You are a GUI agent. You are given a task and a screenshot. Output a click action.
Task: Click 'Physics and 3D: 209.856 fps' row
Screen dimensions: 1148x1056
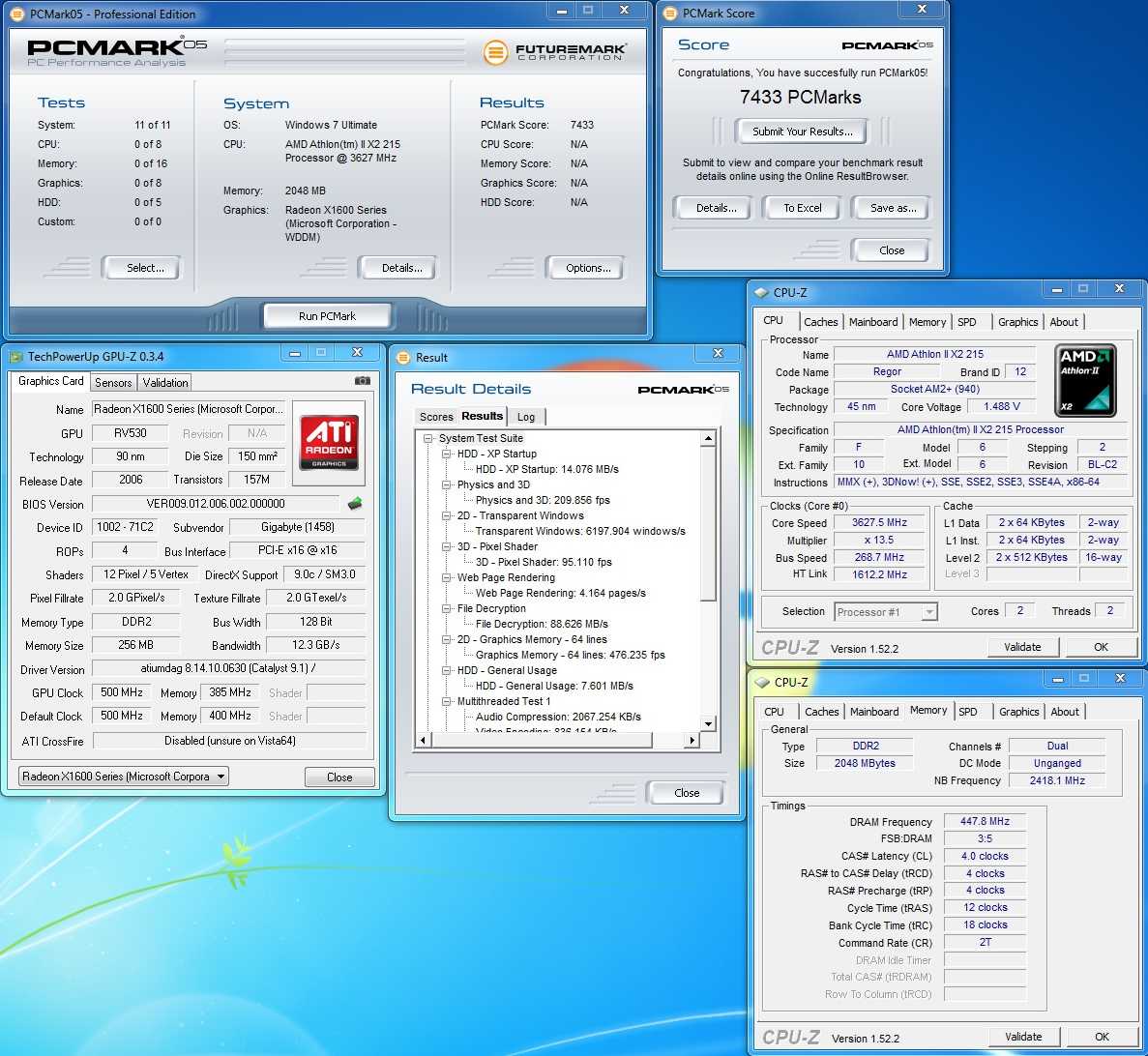[x=543, y=501]
